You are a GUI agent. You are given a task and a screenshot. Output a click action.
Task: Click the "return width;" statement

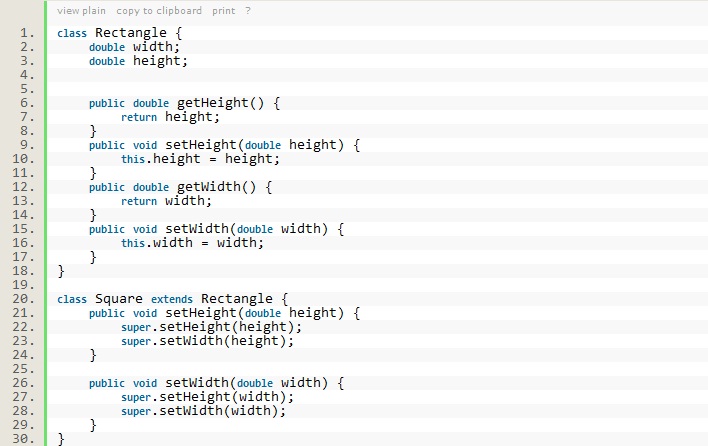tap(166, 200)
